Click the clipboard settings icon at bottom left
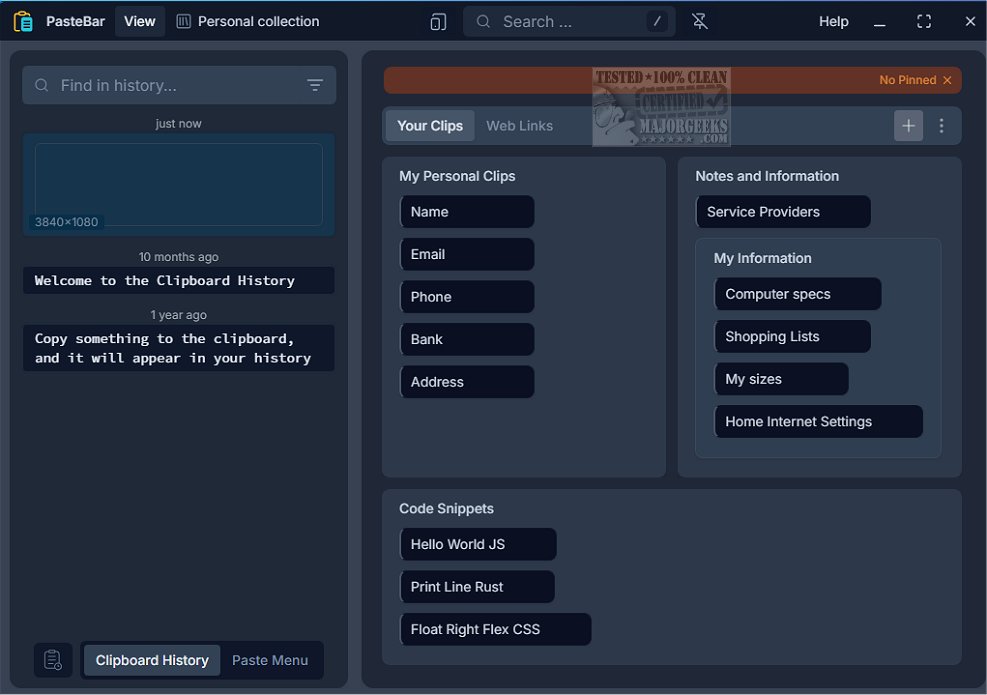This screenshot has width=987, height=695. click(x=53, y=660)
